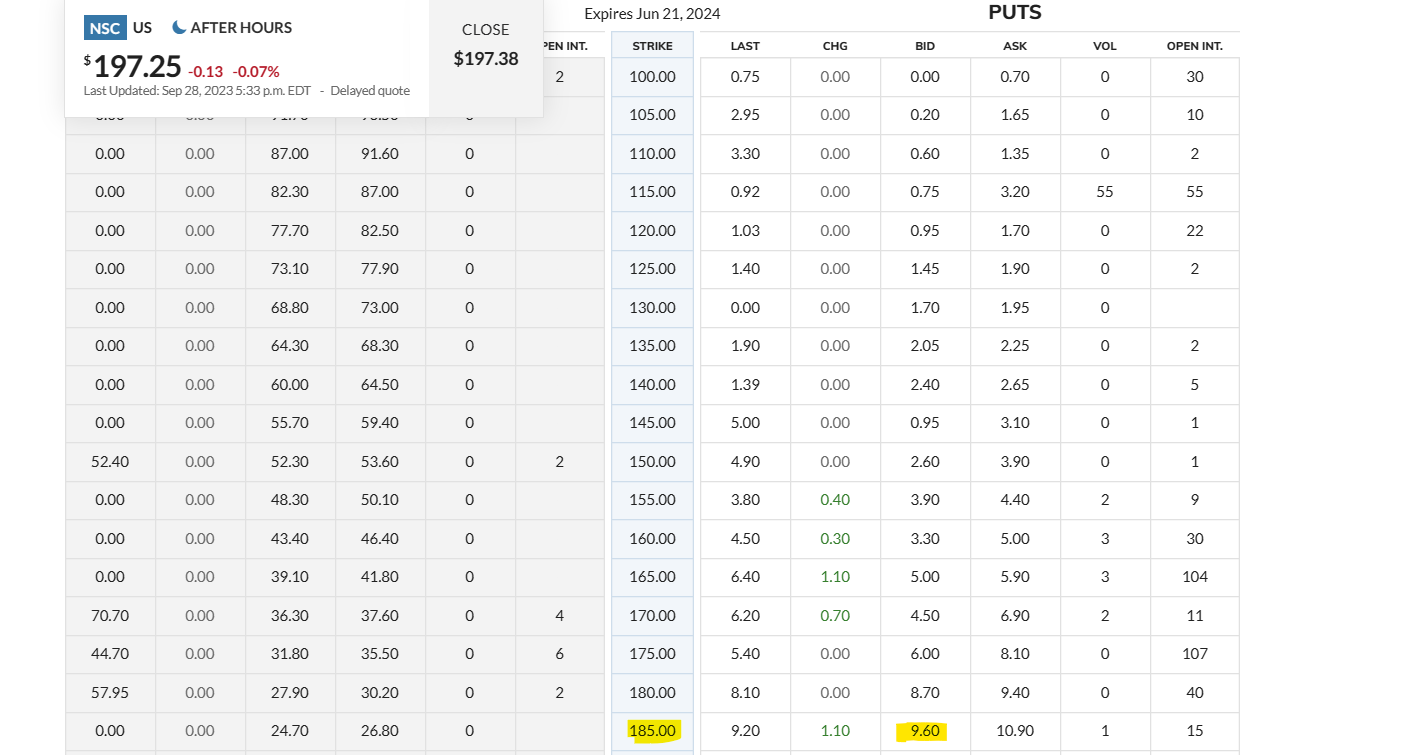
Task: Click the 197.25 after-hours price
Action: (137, 67)
